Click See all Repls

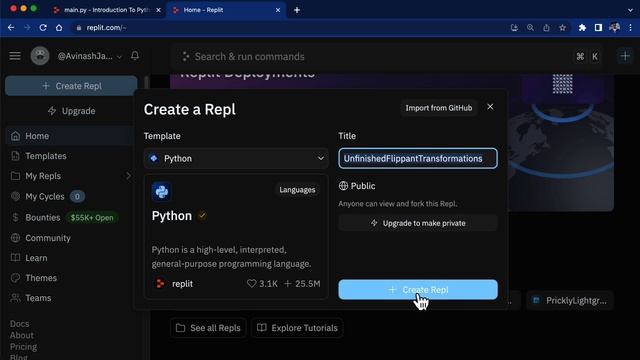coord(208,328)
